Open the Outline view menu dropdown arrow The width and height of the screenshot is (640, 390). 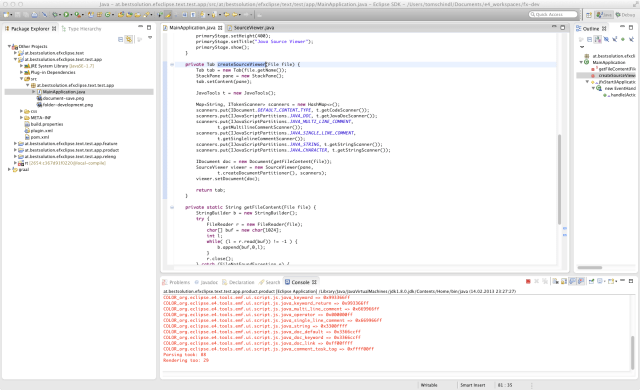pos(582,47)
